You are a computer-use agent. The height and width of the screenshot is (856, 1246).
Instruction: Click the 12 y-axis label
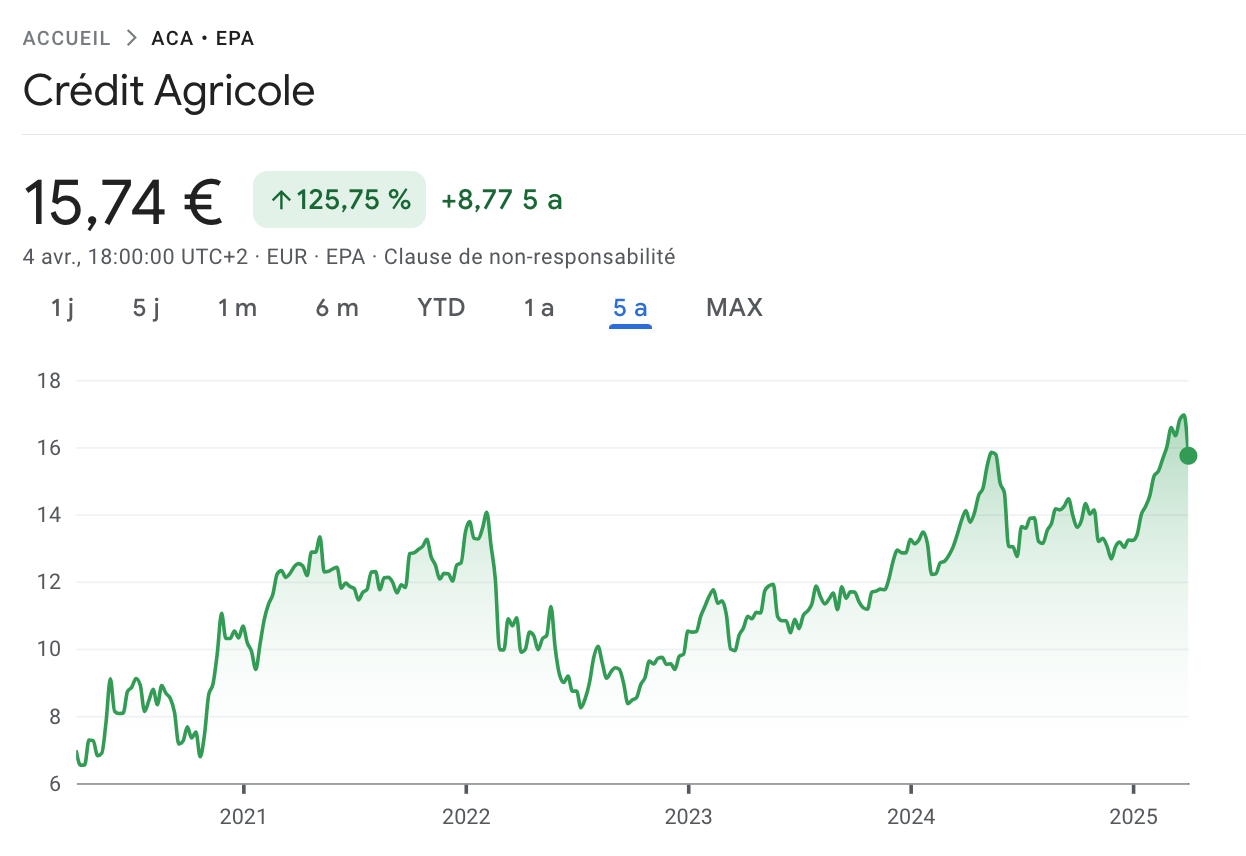(x=50, y=582)
